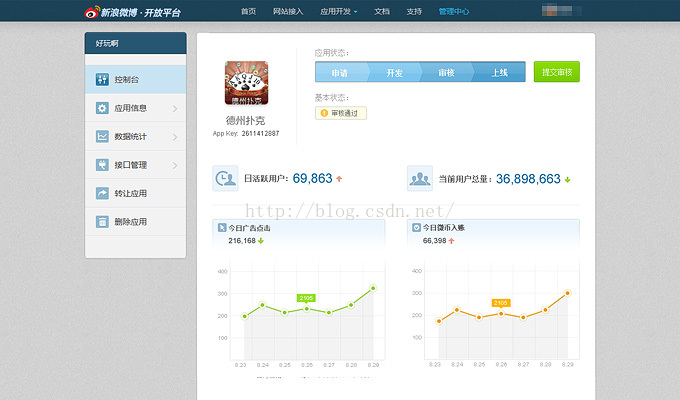
Task: Open 转让应用 in the sidebar
Action: [x=136, y=193]
